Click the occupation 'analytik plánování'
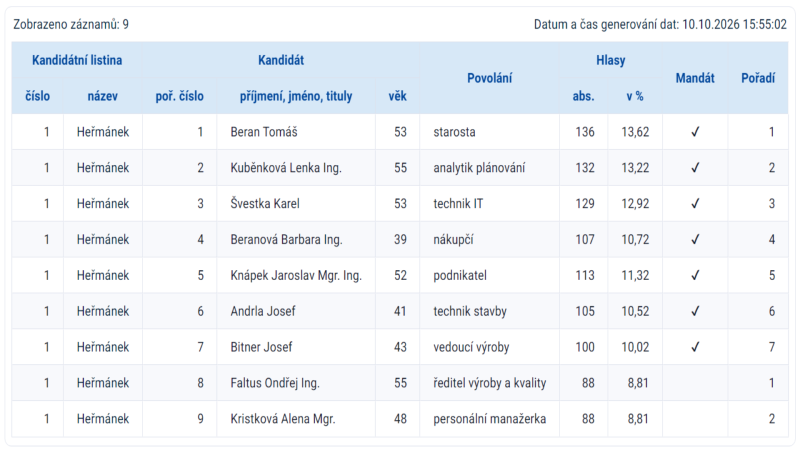The image size is (800, 450). 479,168
